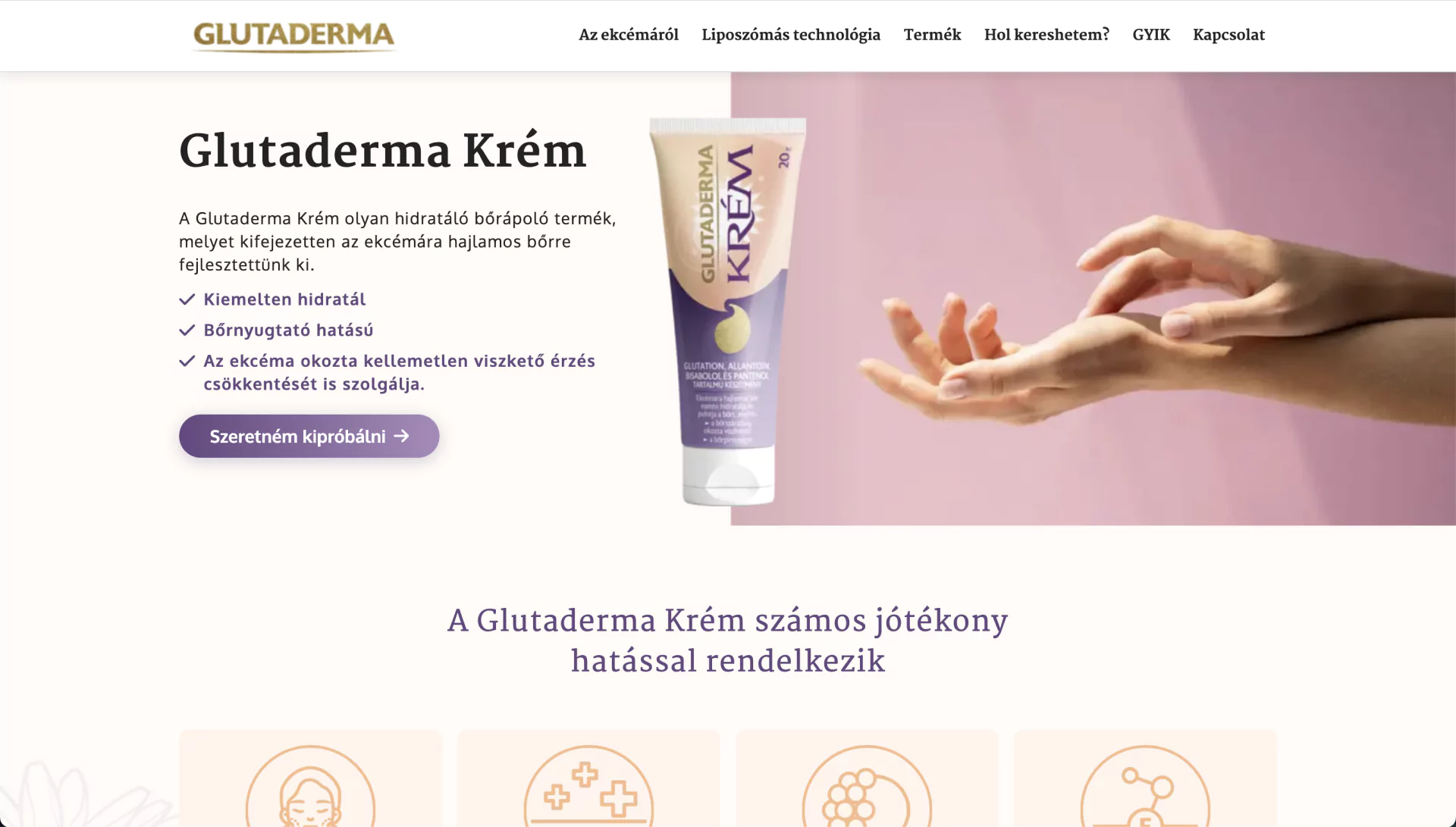Click the Glutaderma Krém main heading
This screenshot has width=1456, height=827.
(383, 151)
